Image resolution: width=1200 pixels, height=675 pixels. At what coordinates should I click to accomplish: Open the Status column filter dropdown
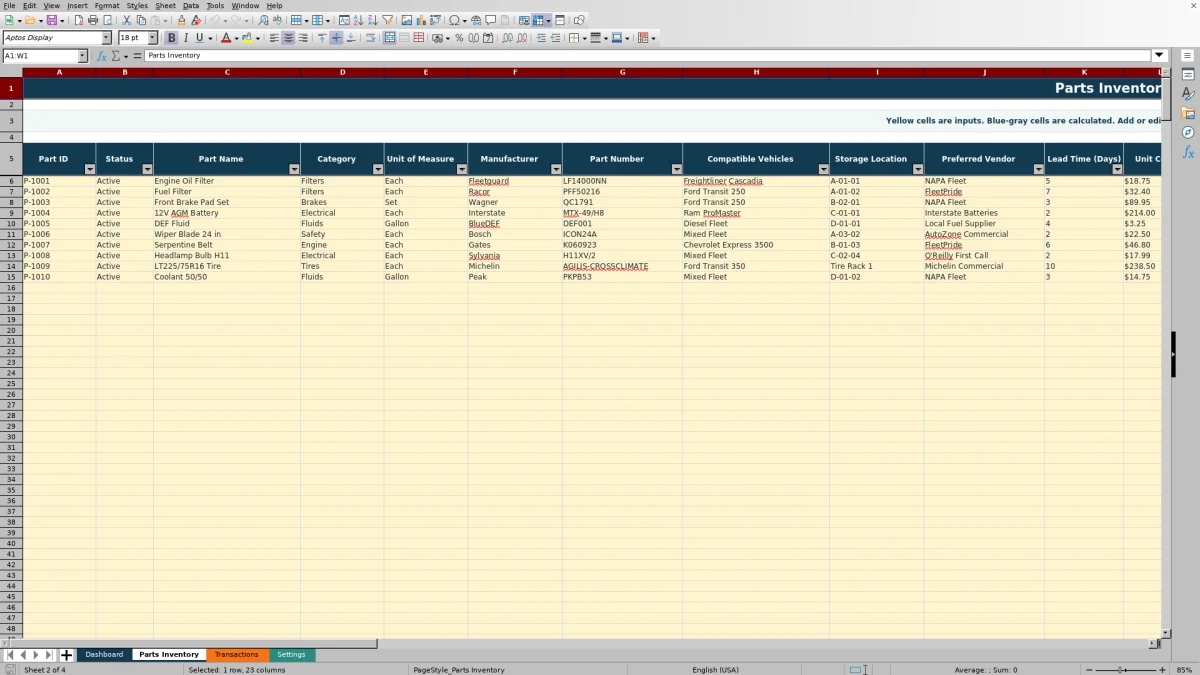click(147, 169)
